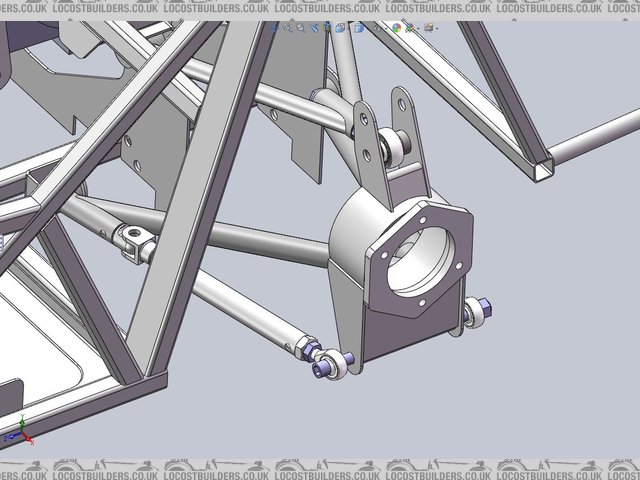The image size is (640, 480).
Task: Click the Previous View icon
Action: tap(314, 28)
